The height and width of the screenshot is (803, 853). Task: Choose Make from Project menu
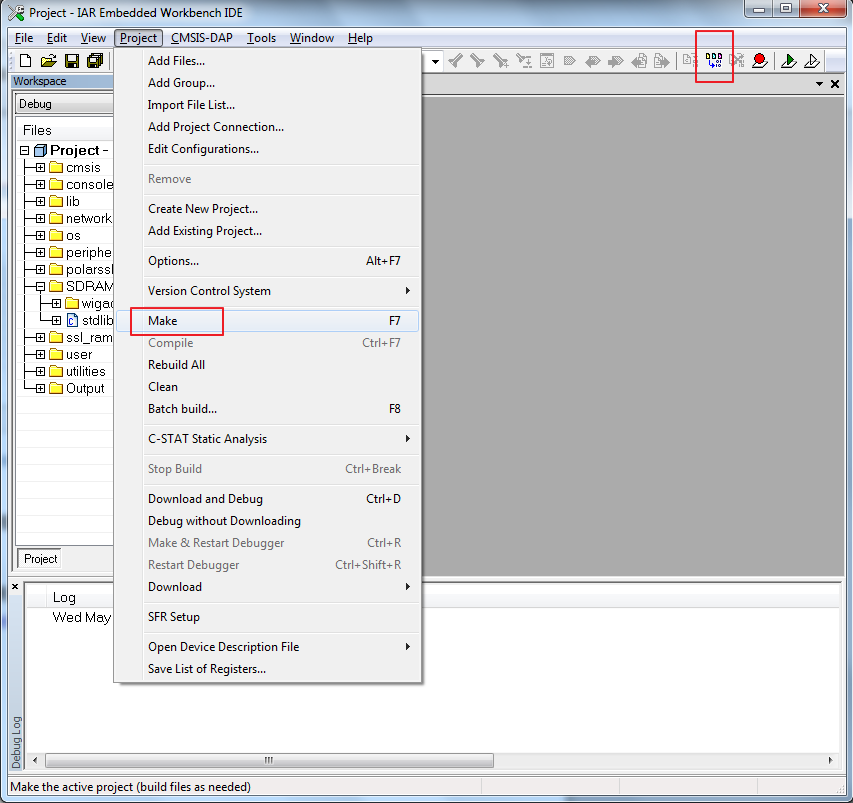[x=268, y=321]
